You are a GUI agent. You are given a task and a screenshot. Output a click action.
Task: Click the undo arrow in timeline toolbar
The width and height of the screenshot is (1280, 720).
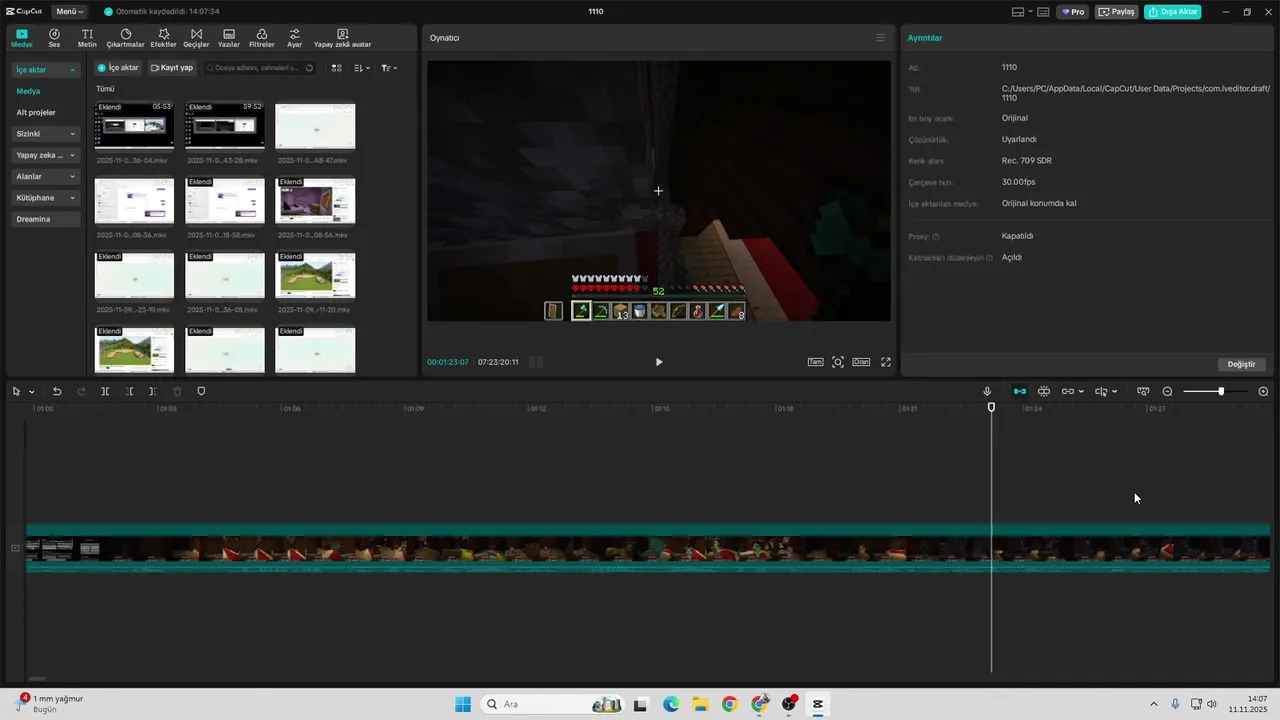57,391
